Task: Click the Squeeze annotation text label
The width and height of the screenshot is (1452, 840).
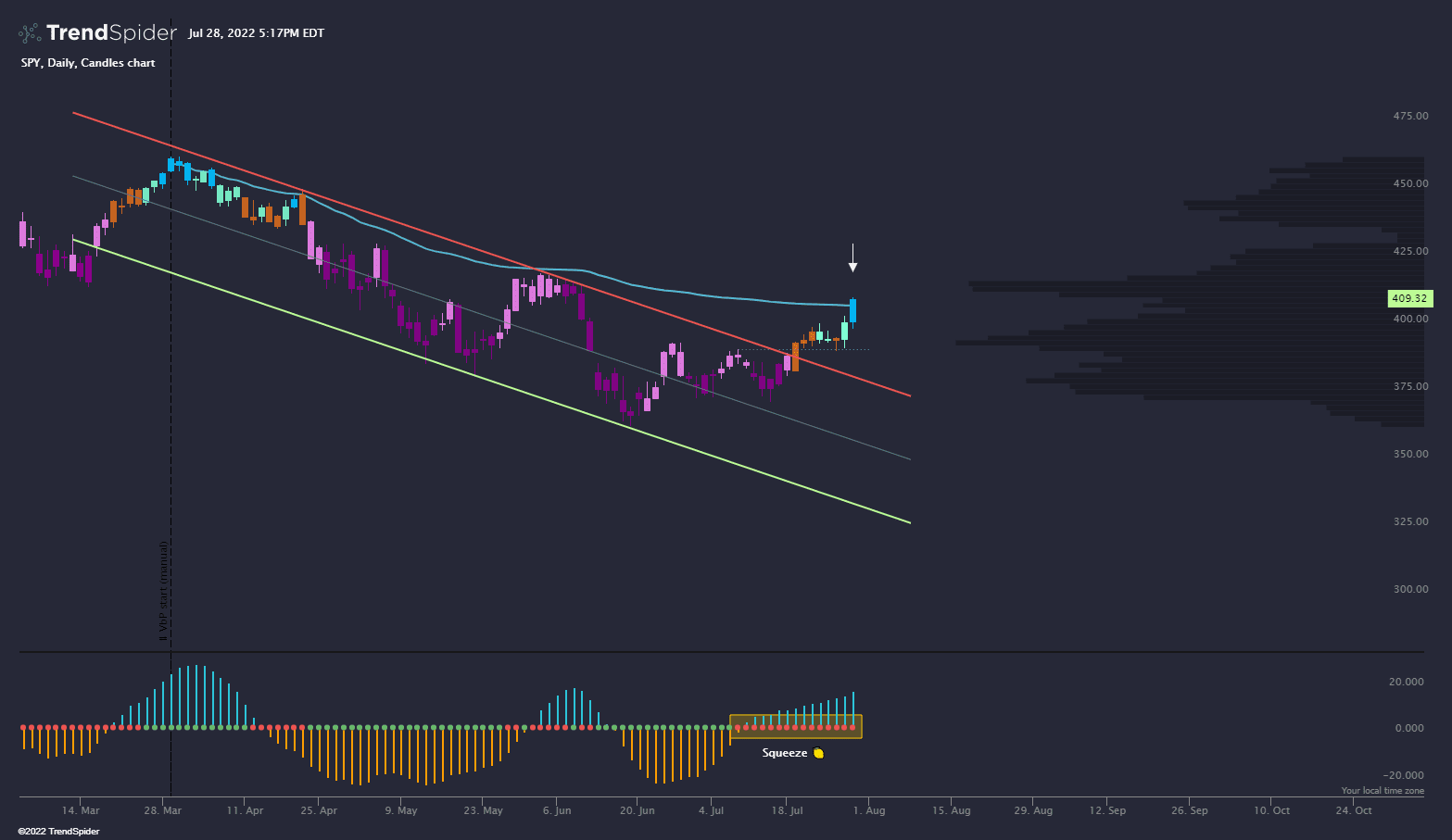Action: point(784,753)
